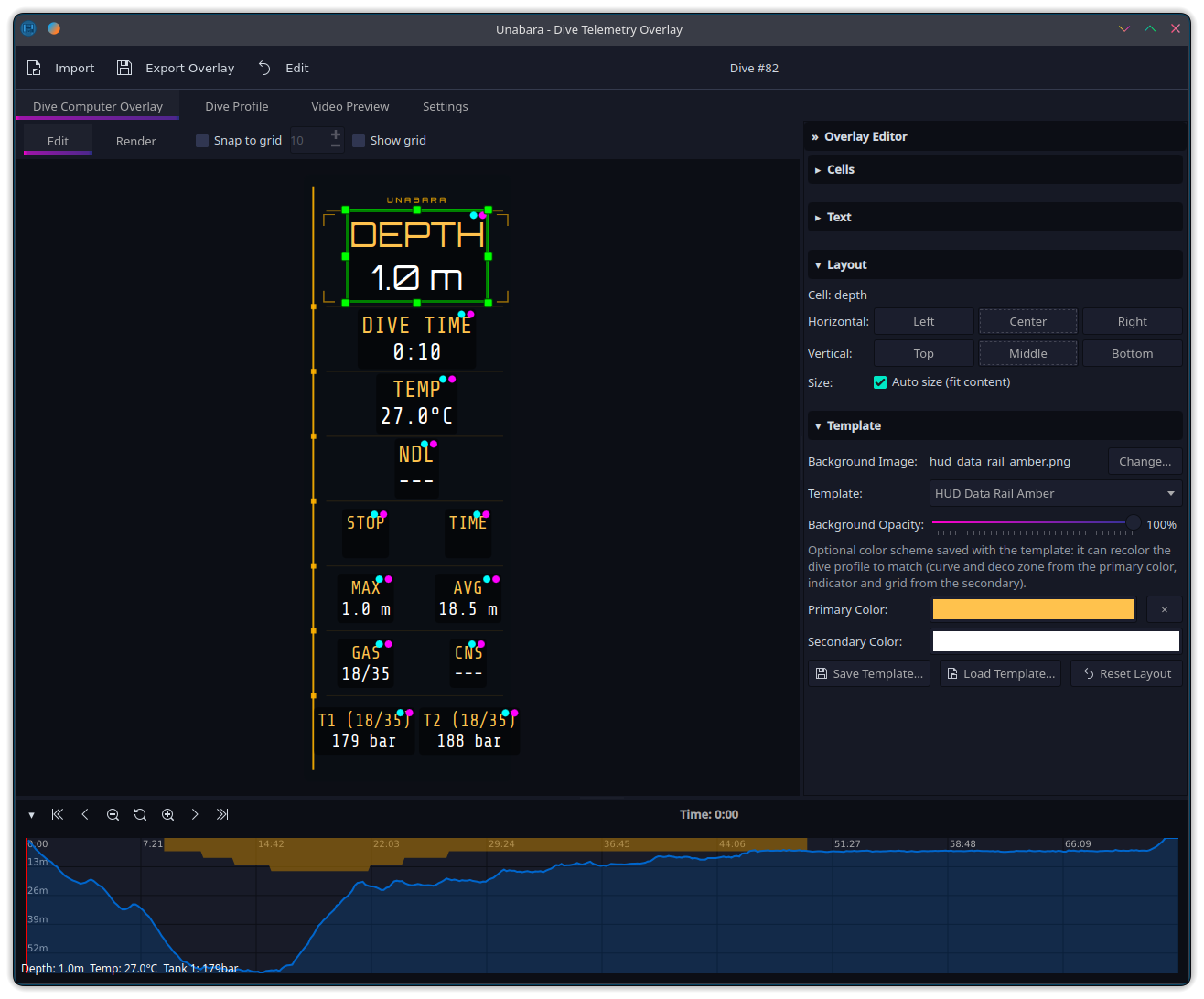Select the Render mode tab
Screen dimensions: 1204x999
point(135,141)
